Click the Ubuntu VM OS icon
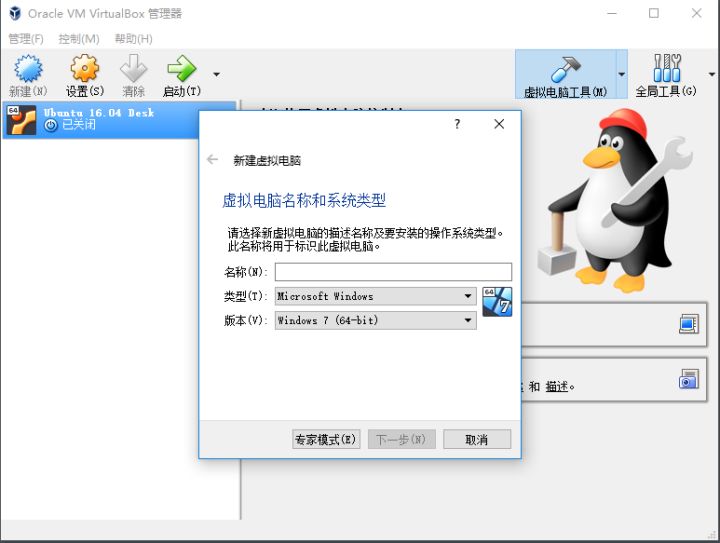The width and height of the screenshot is (720, 543). (22, 120)
